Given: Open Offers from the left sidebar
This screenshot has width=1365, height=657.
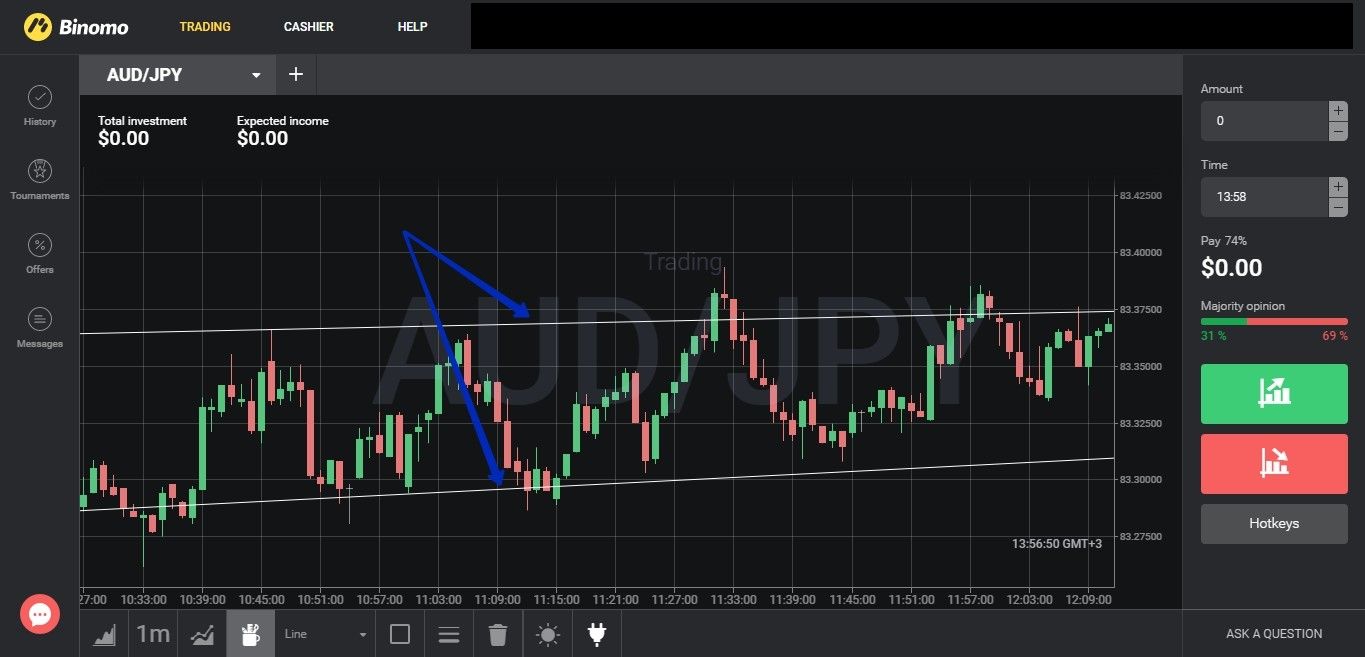Looking at the screenshot, I should tap(40, 253).
